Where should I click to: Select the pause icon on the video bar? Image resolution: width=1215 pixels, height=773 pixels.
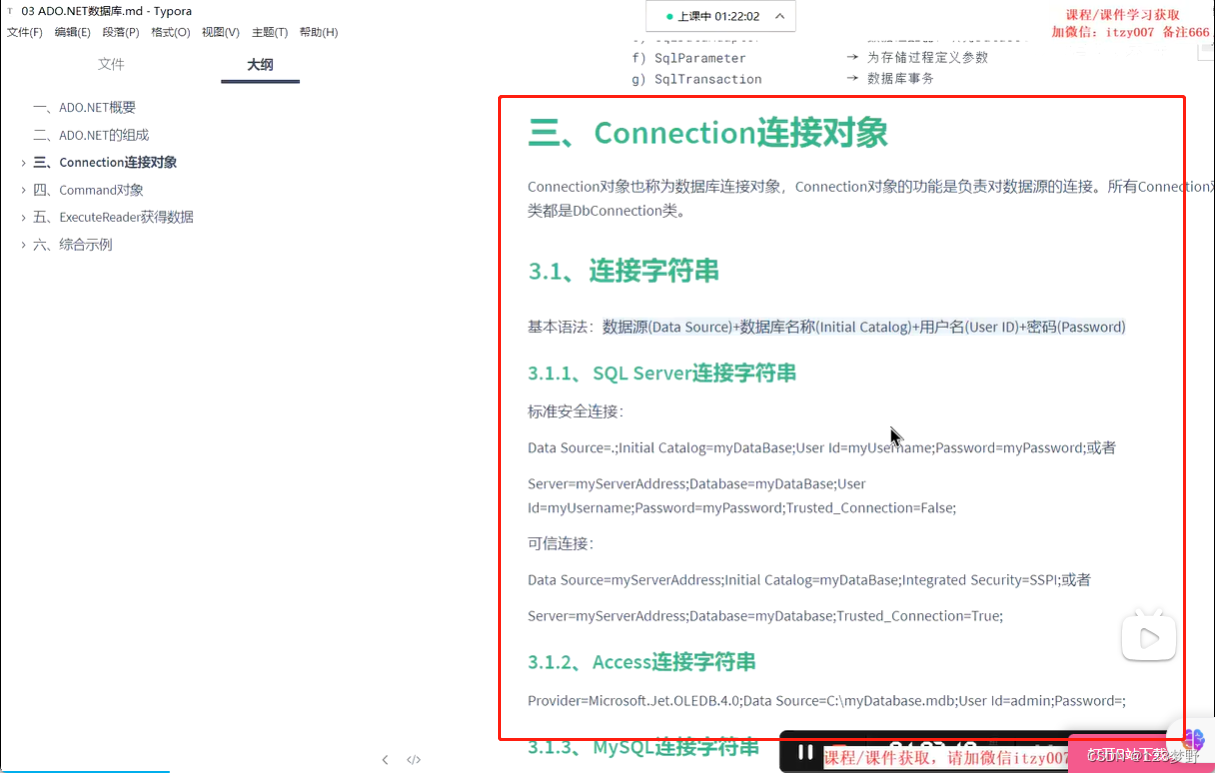pos(806,751)
